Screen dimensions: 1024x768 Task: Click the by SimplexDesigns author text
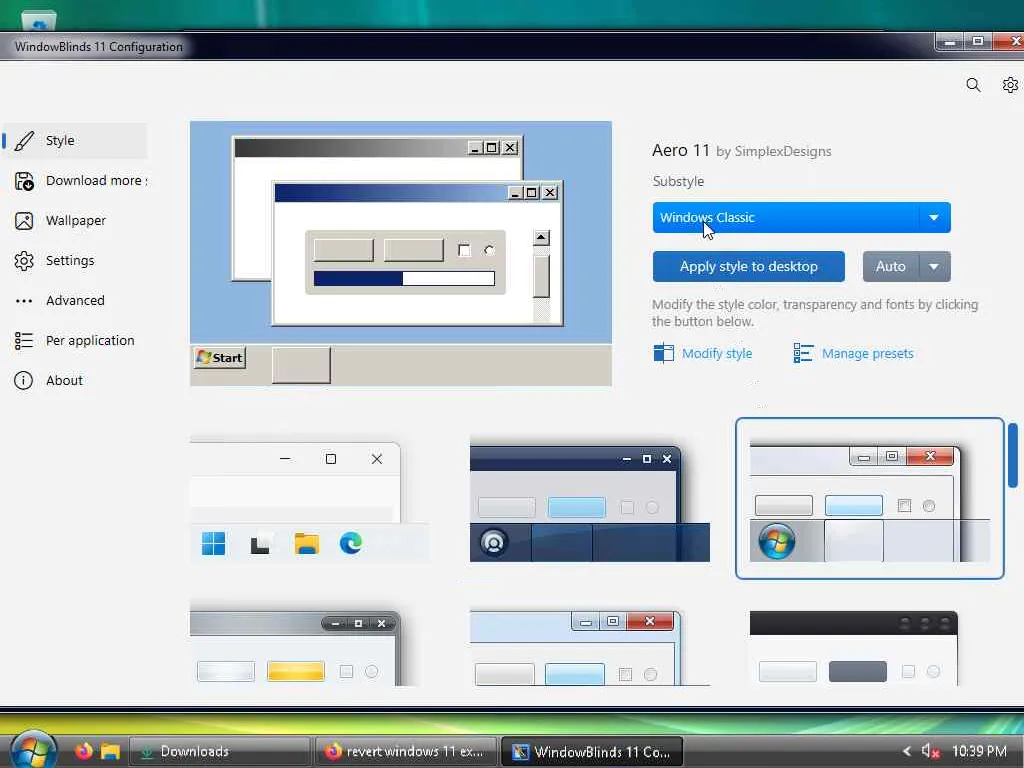pyautogui.click(x=773, y=152)
